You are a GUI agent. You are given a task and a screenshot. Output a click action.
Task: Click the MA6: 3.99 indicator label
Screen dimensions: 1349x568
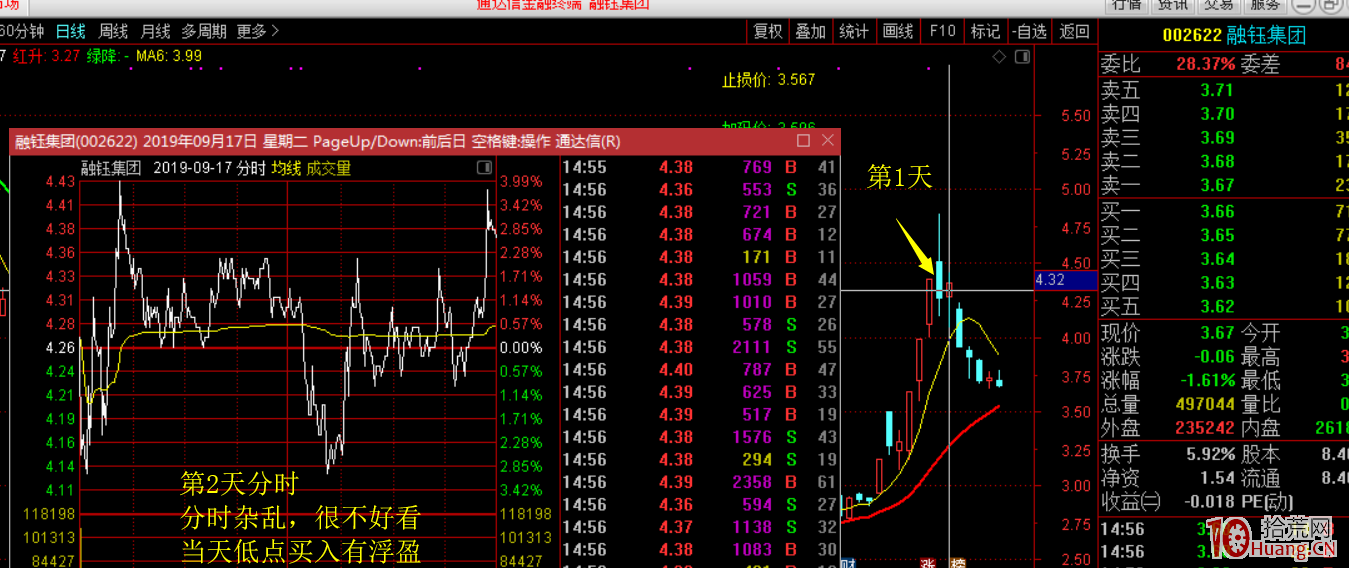click(169, 56)
